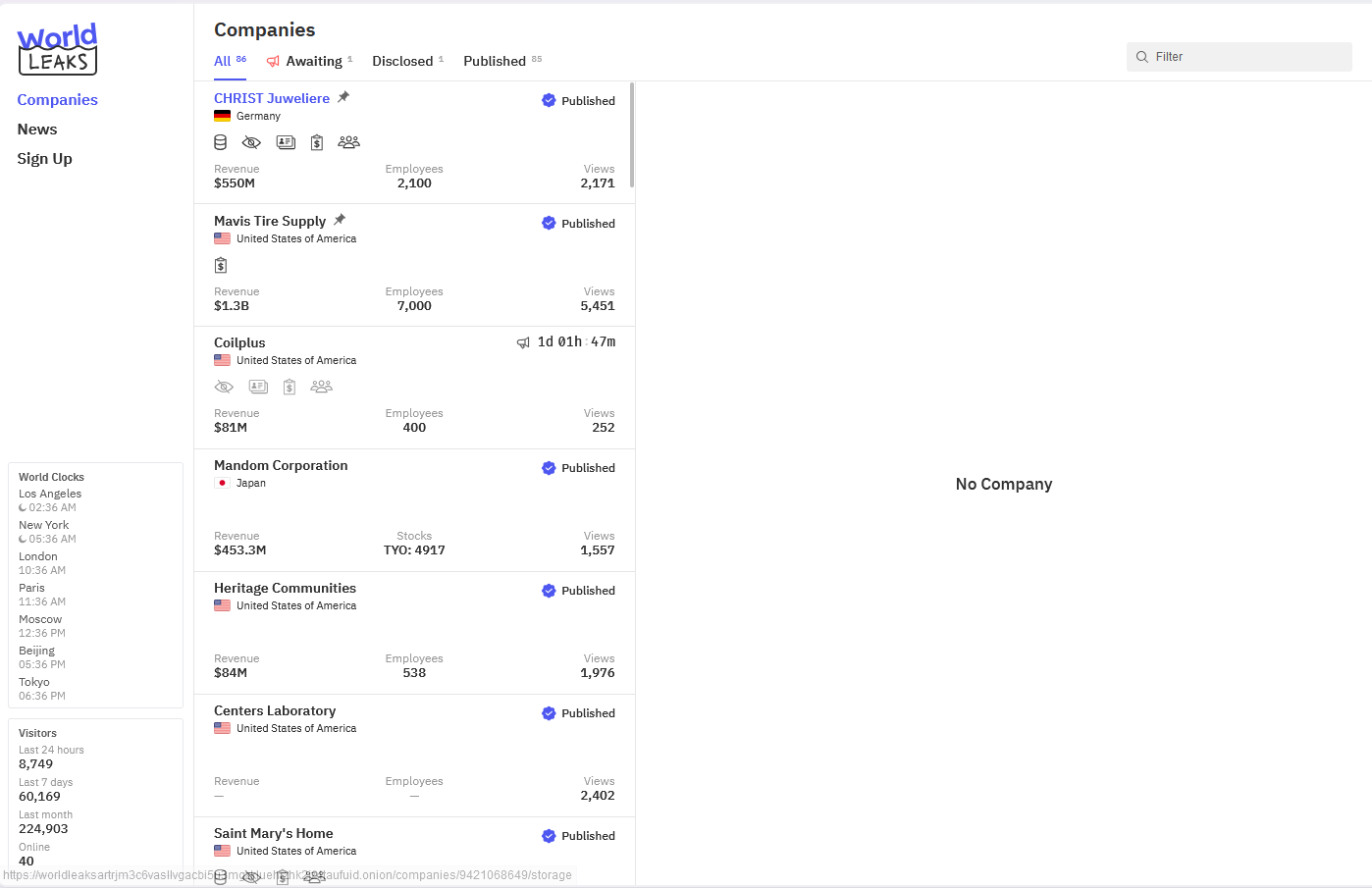Go to News in the sidebar
Viewport: 1372px width, 888px height.
coord(37,130)
